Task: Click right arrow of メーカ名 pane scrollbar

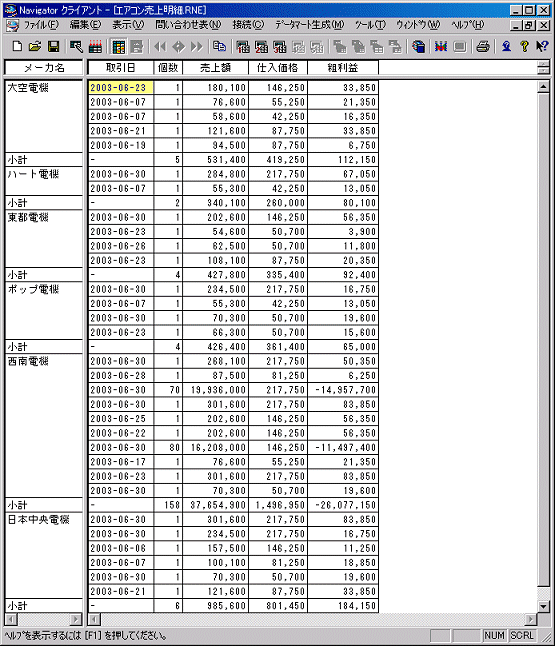Action: click(x=76, y=619)
